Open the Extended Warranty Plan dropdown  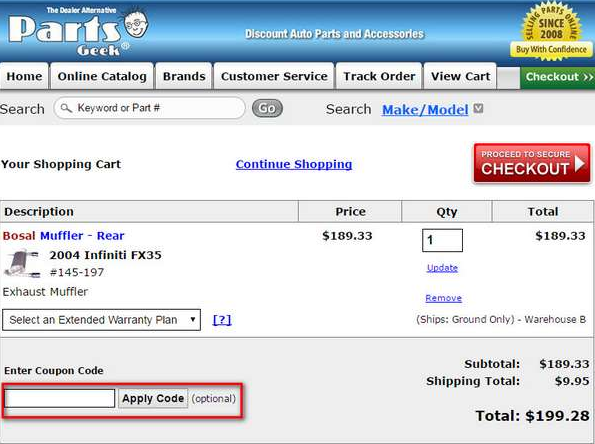pos(101,320)
